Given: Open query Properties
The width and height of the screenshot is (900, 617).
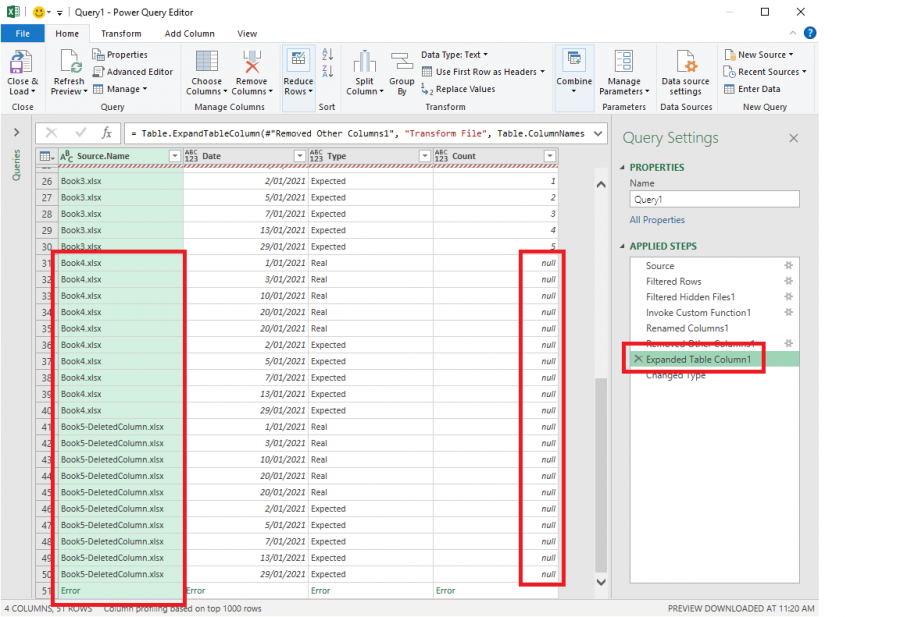Looking at the screenshot, I should click(120, 55).
